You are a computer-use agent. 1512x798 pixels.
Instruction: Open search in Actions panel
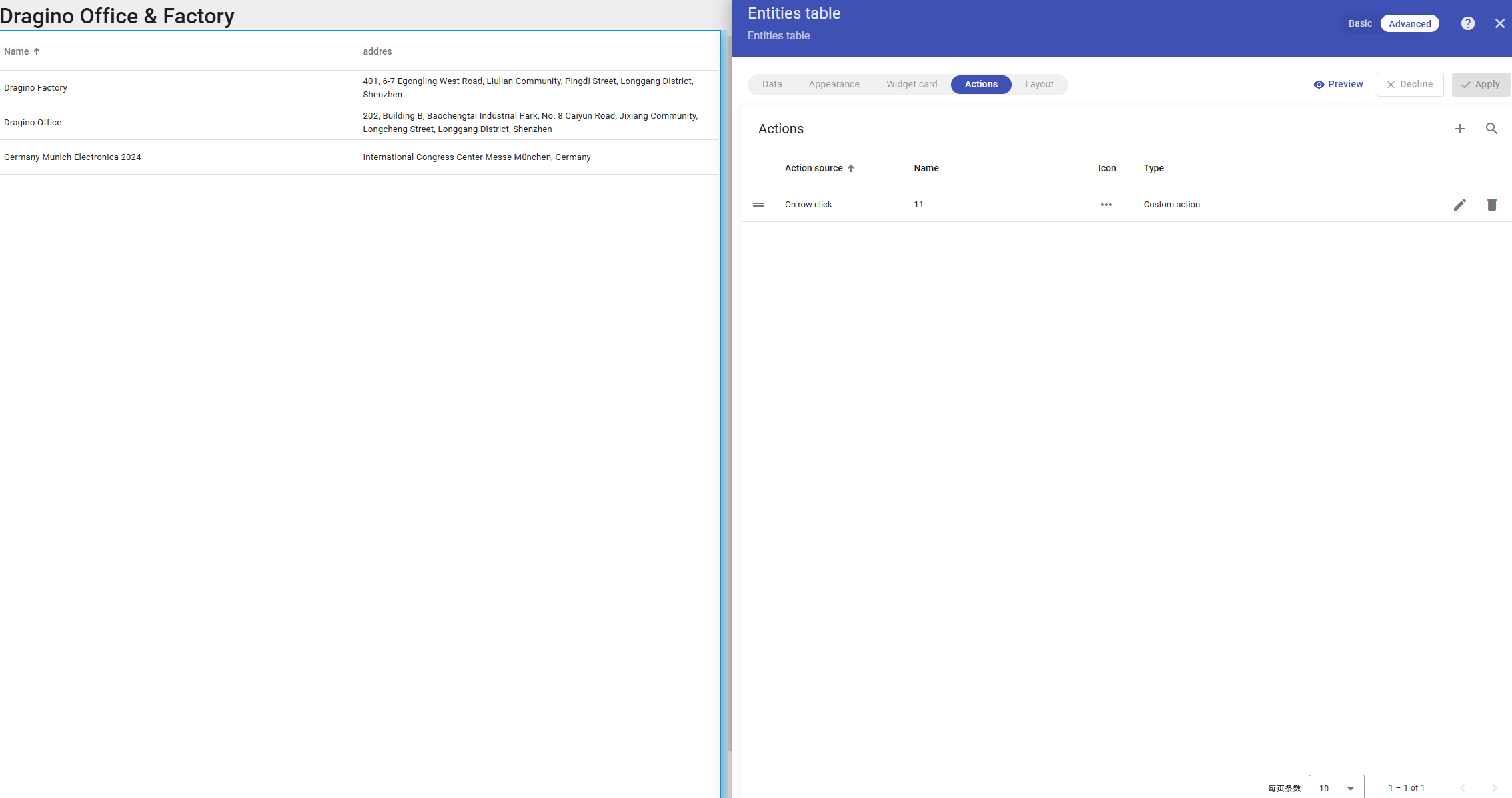[x=1491, y=129]
